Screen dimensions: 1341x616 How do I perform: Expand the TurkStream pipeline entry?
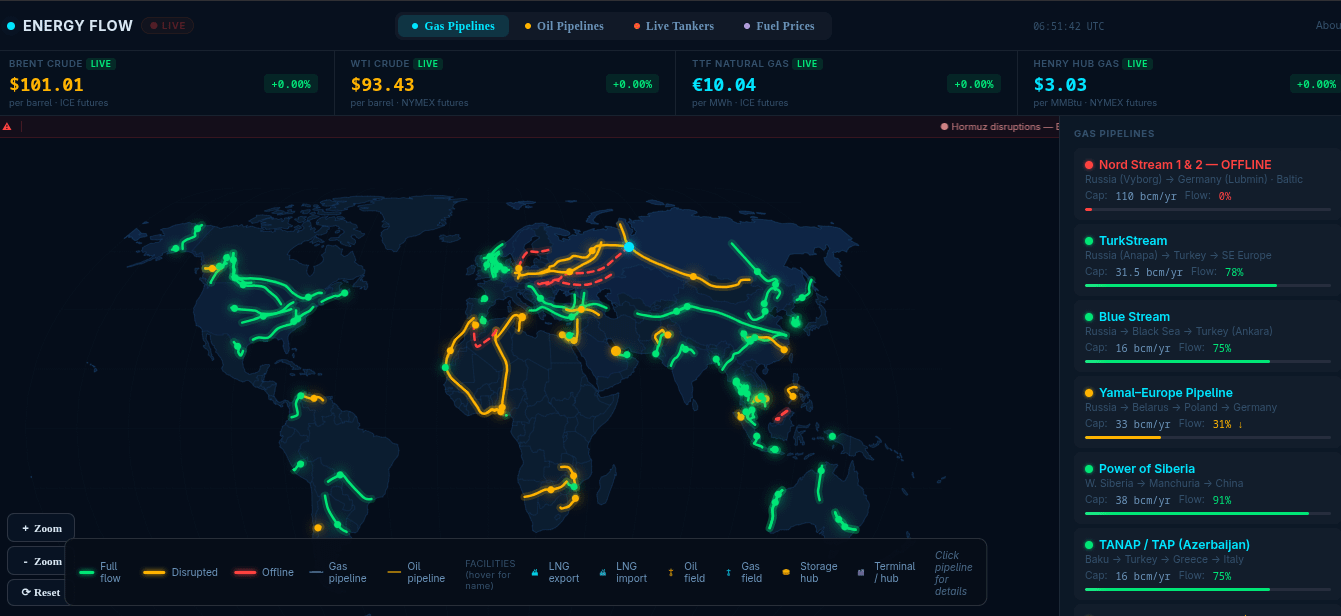1133,241
